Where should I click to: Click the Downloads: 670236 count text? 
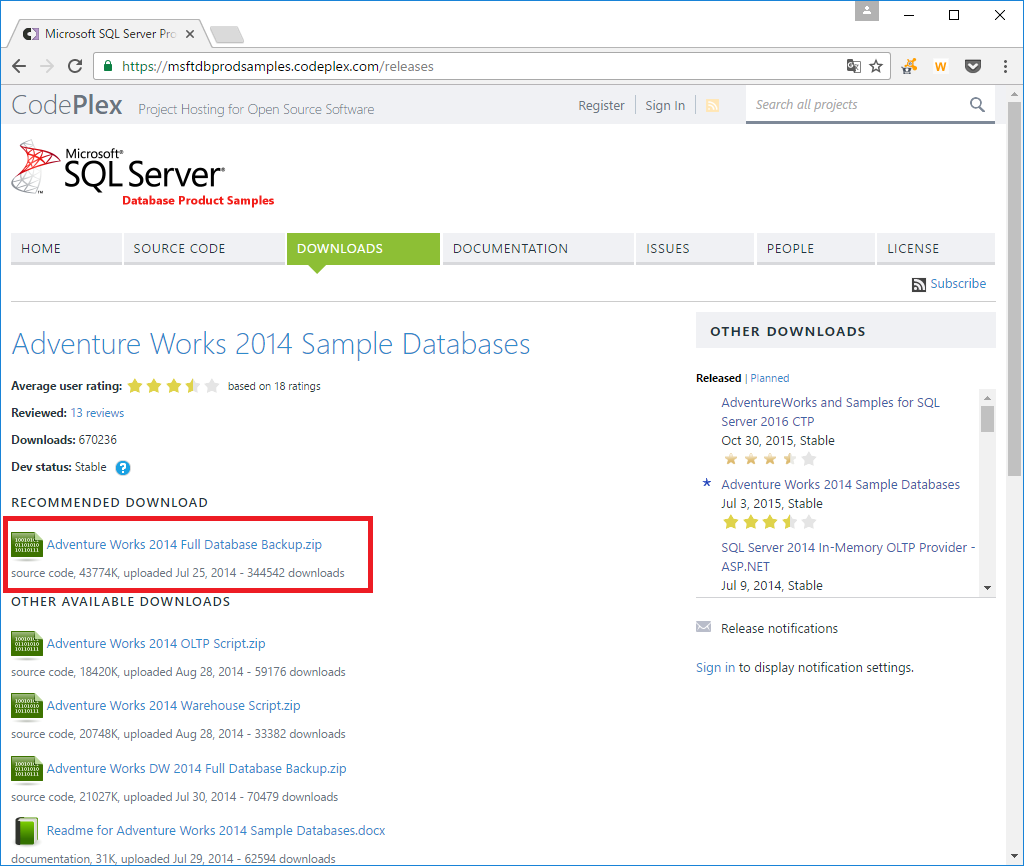pyautogui.click(x=64, y=440)
